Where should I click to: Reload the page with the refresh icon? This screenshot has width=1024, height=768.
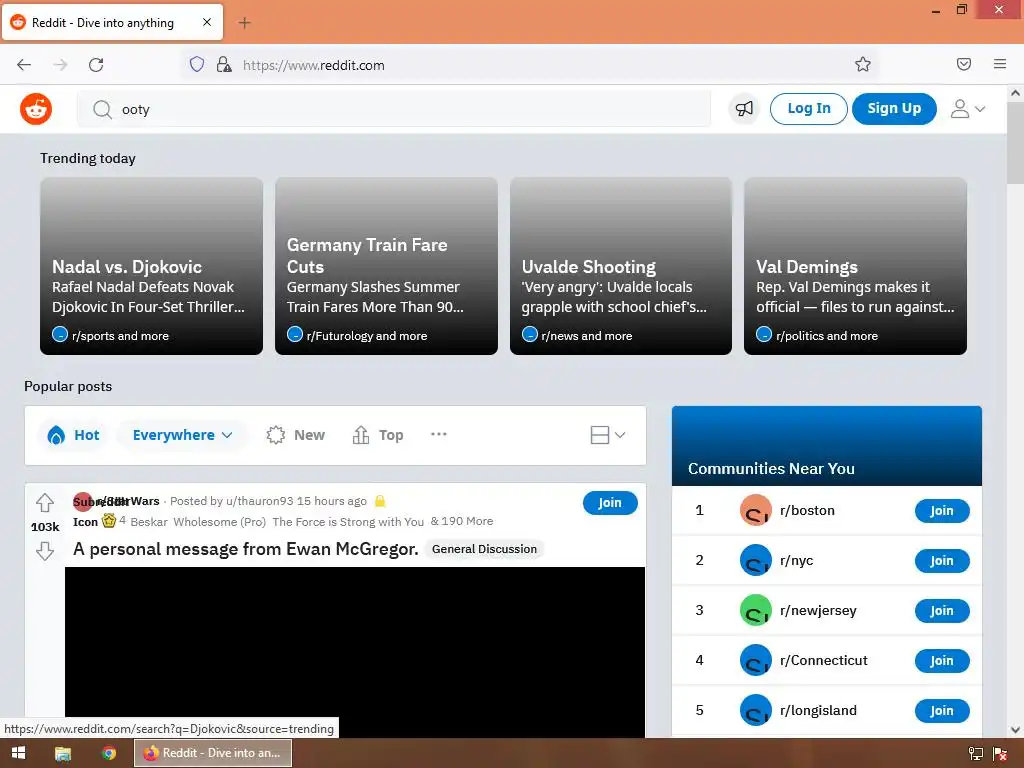click(x=96, y=65)
